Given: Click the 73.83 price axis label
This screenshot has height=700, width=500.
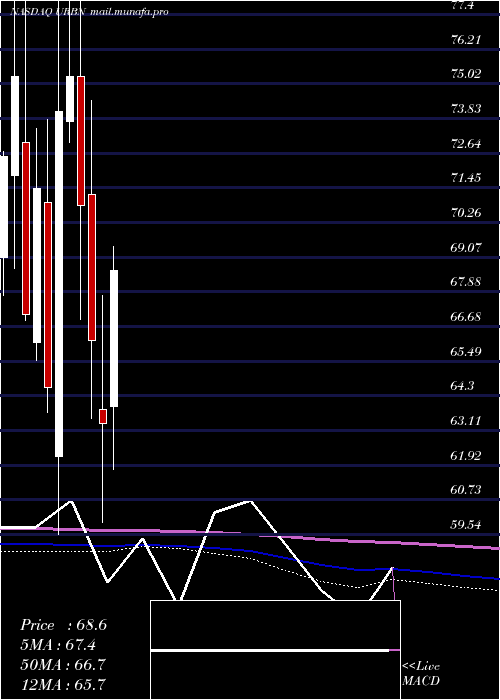Looking at the screenshot, I should click(466, 109).
